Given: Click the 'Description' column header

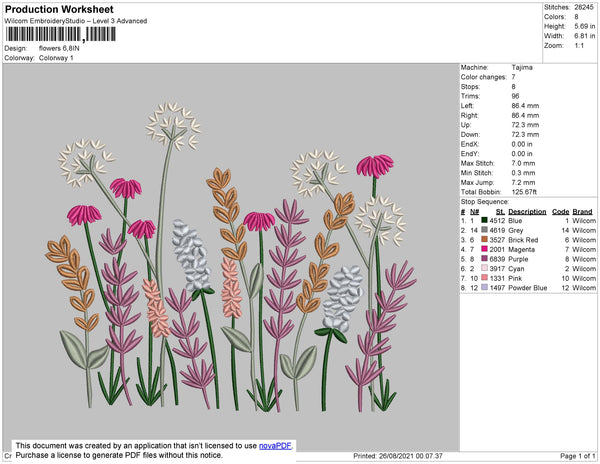Looking at the screenshot, I should coord(527,212).
